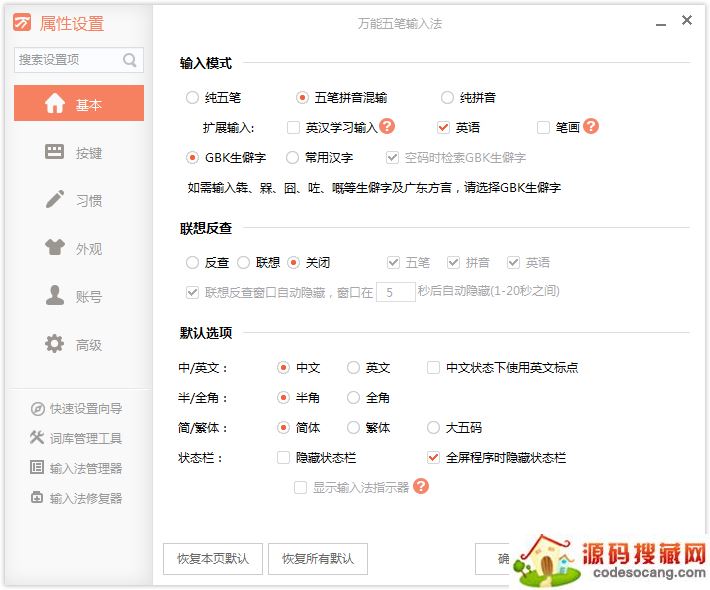
Task: Close the 万能五笔输入法 settings window
Action: [x=687, y=20]
